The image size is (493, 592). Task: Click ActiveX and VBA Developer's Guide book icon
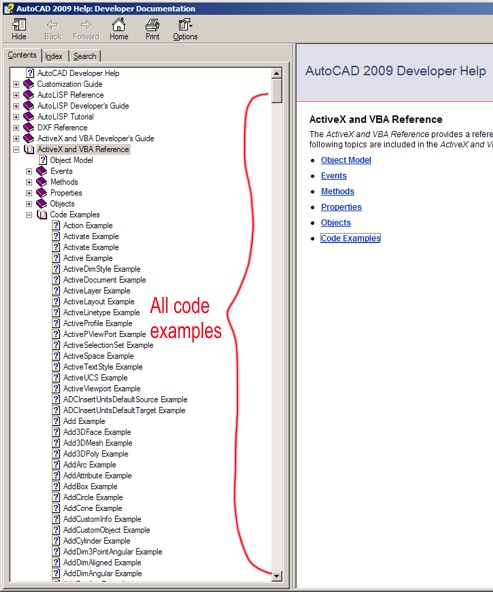(29, 139)
